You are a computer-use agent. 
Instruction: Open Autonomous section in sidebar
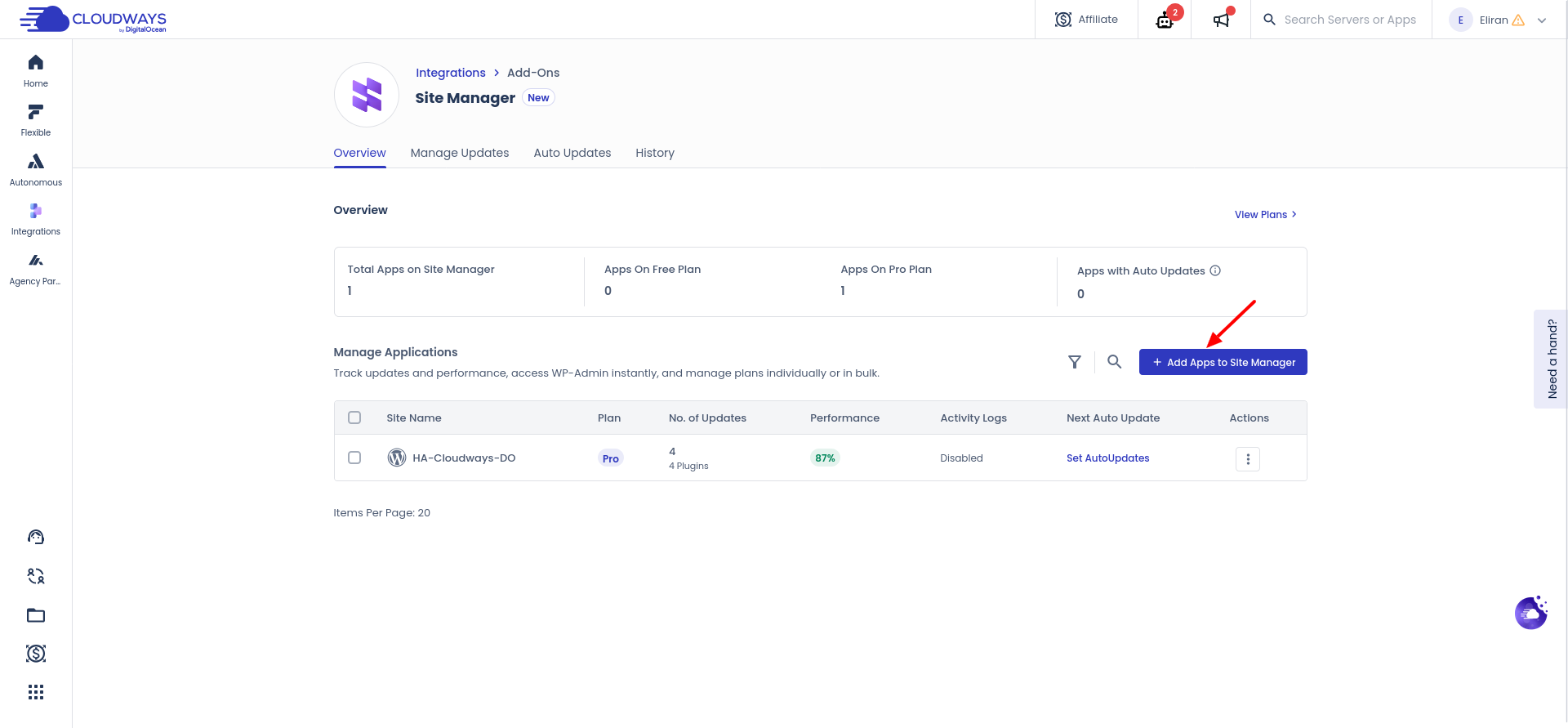point(36,170)
